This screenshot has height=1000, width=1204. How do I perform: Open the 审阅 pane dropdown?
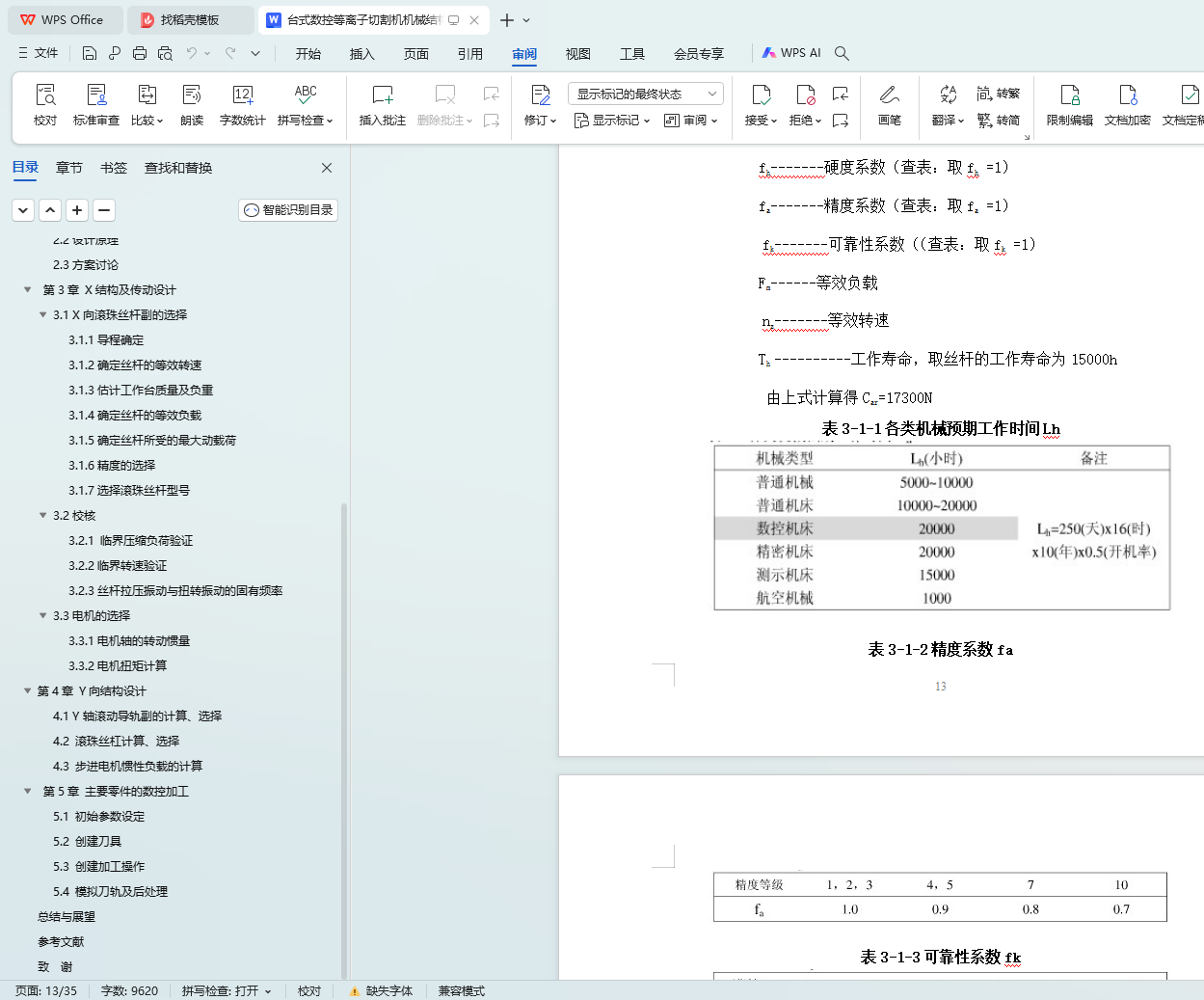click(690, 121)
